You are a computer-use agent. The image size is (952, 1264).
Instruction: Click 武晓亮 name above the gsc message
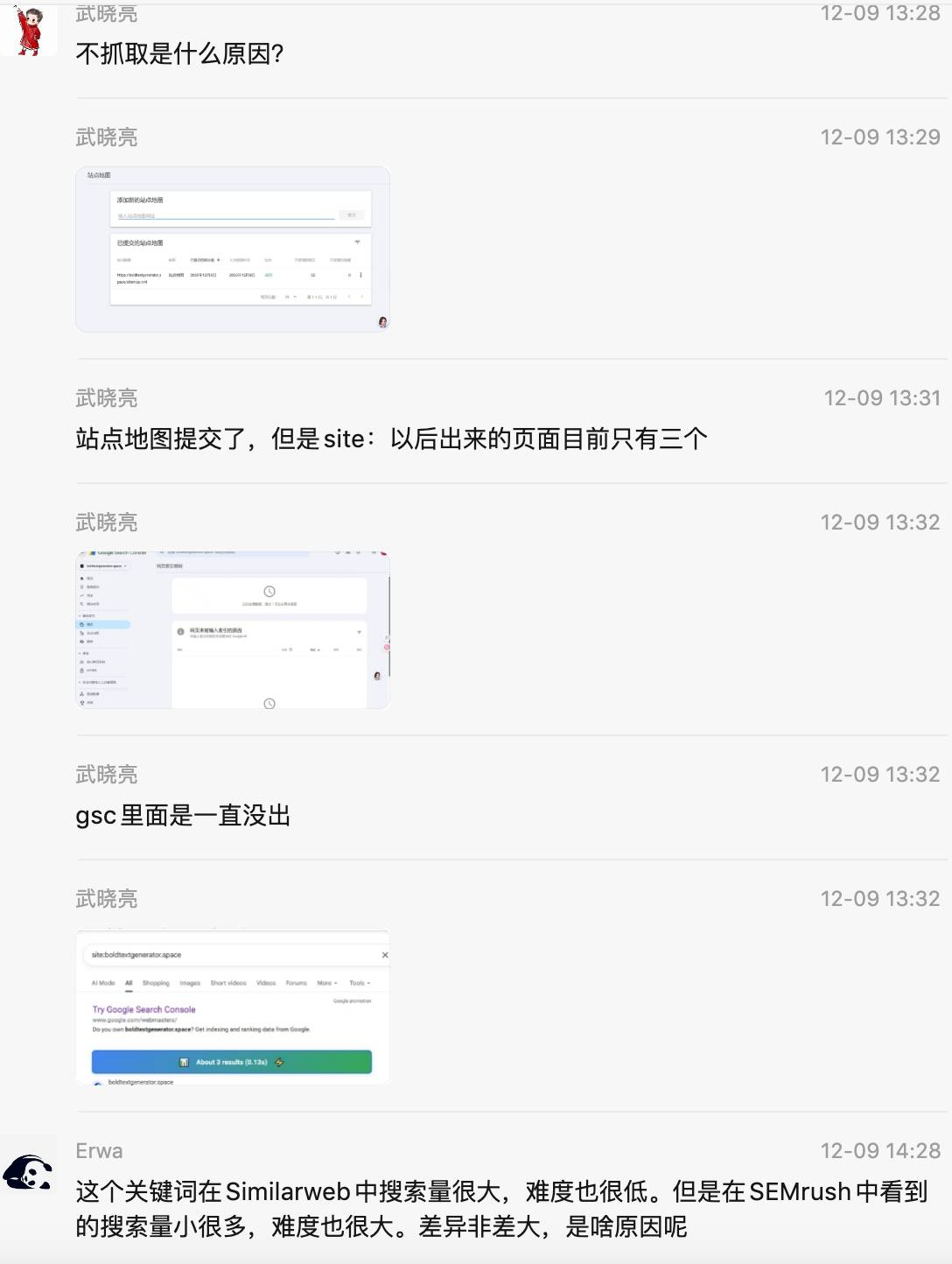107,775
